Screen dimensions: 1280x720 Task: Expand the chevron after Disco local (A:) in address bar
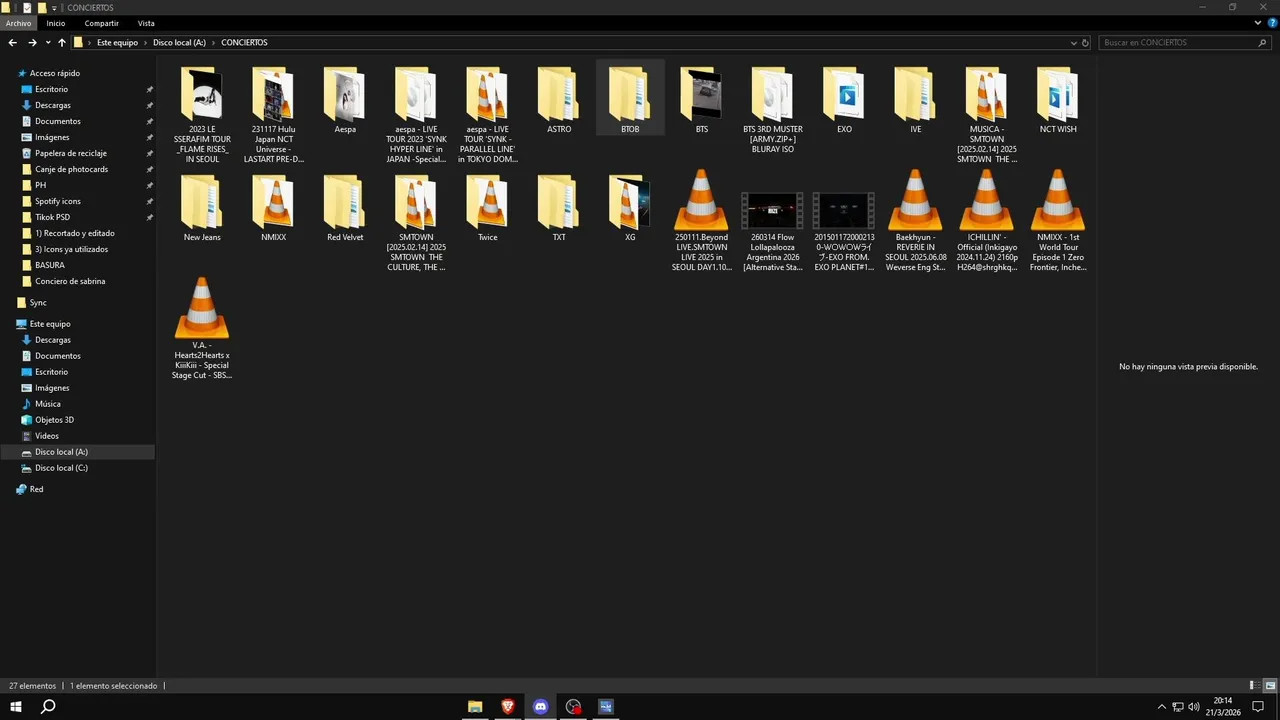(x=213, y=43)
